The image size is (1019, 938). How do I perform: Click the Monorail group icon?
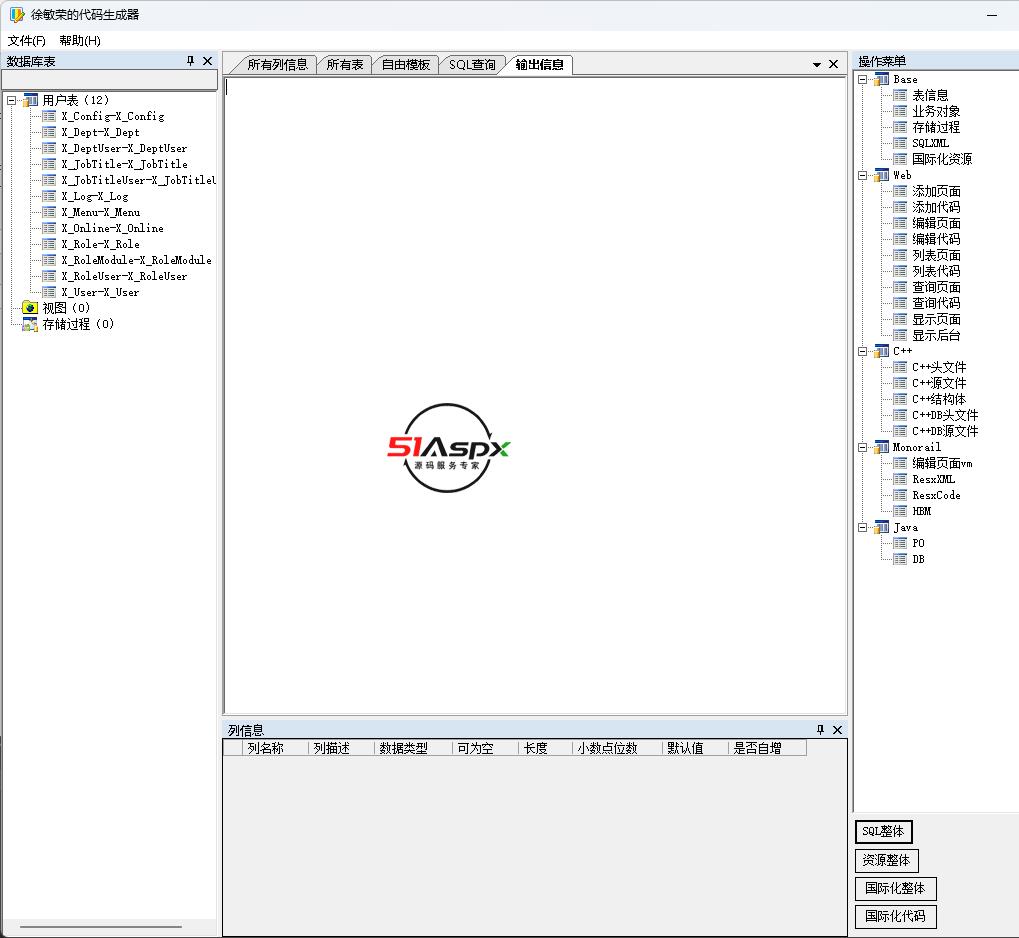(x=881, y=447)
